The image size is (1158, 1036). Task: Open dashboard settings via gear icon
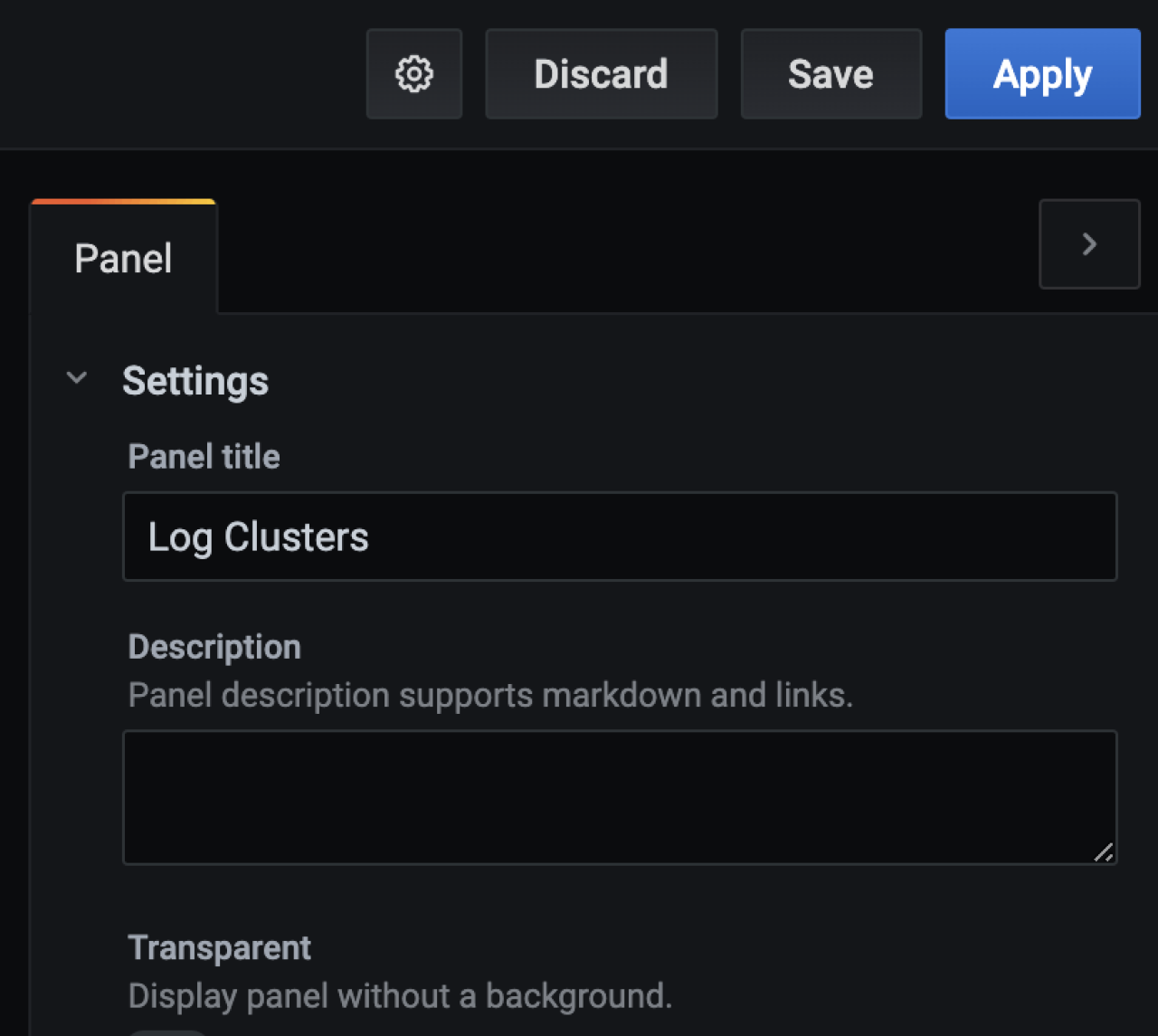tap(414, 74)
